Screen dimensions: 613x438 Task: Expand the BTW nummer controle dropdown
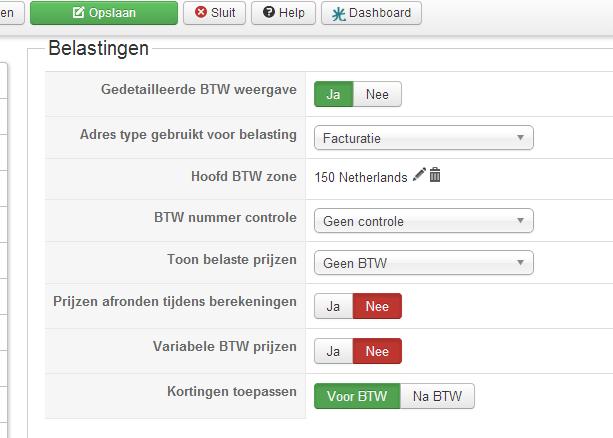tap(423, 221)
